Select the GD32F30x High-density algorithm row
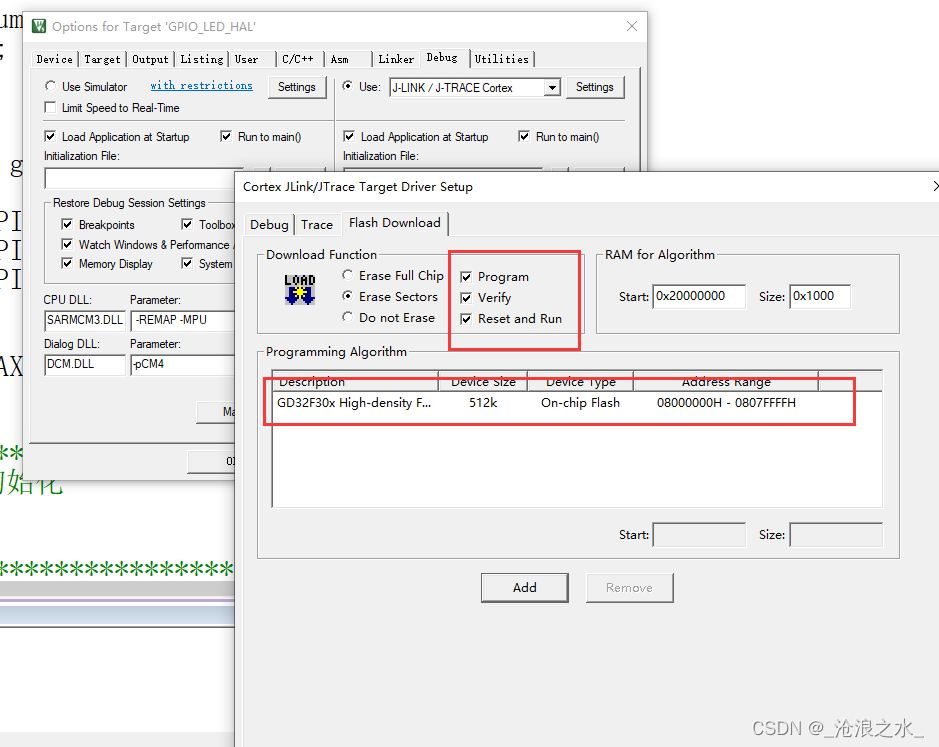939x747 pixels. click(x=577, y=403)
